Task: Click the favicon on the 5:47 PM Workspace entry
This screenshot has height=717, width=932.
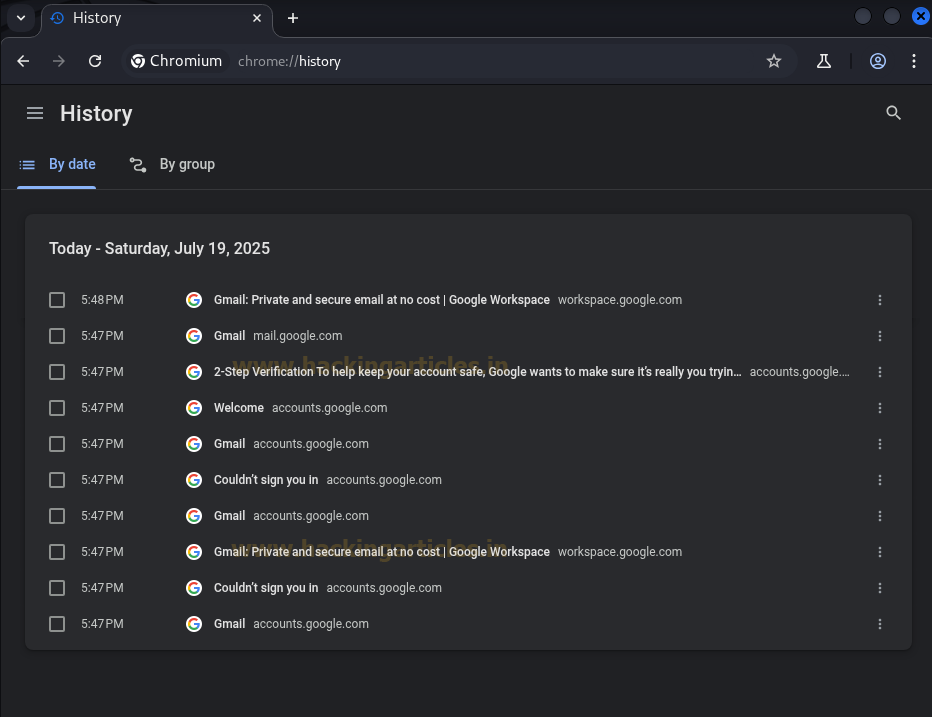Action: (x=194, y=552)
